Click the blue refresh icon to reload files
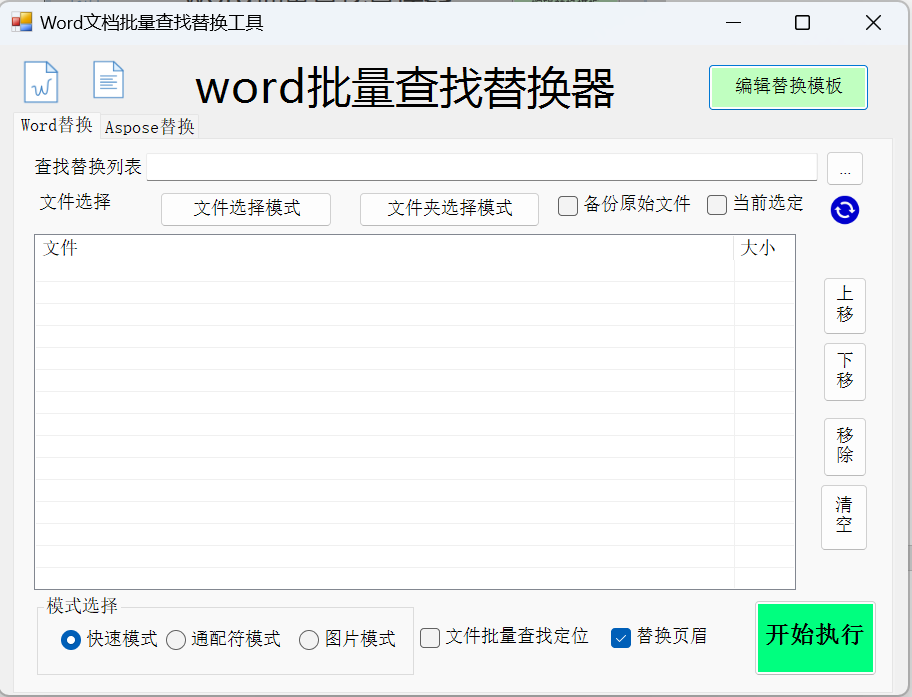The image size is (912, 697). (x=843, y=210)
